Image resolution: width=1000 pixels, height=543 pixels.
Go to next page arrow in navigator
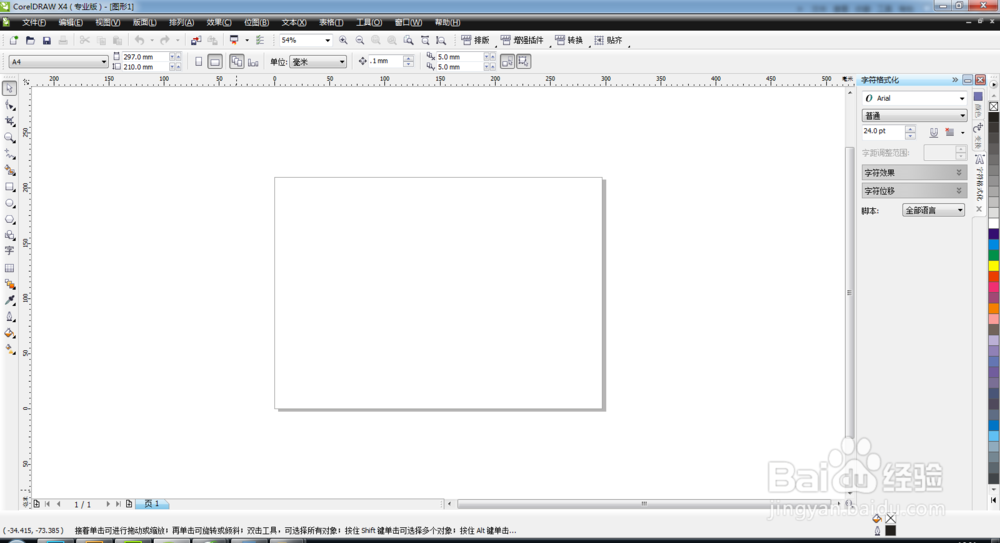108,504
